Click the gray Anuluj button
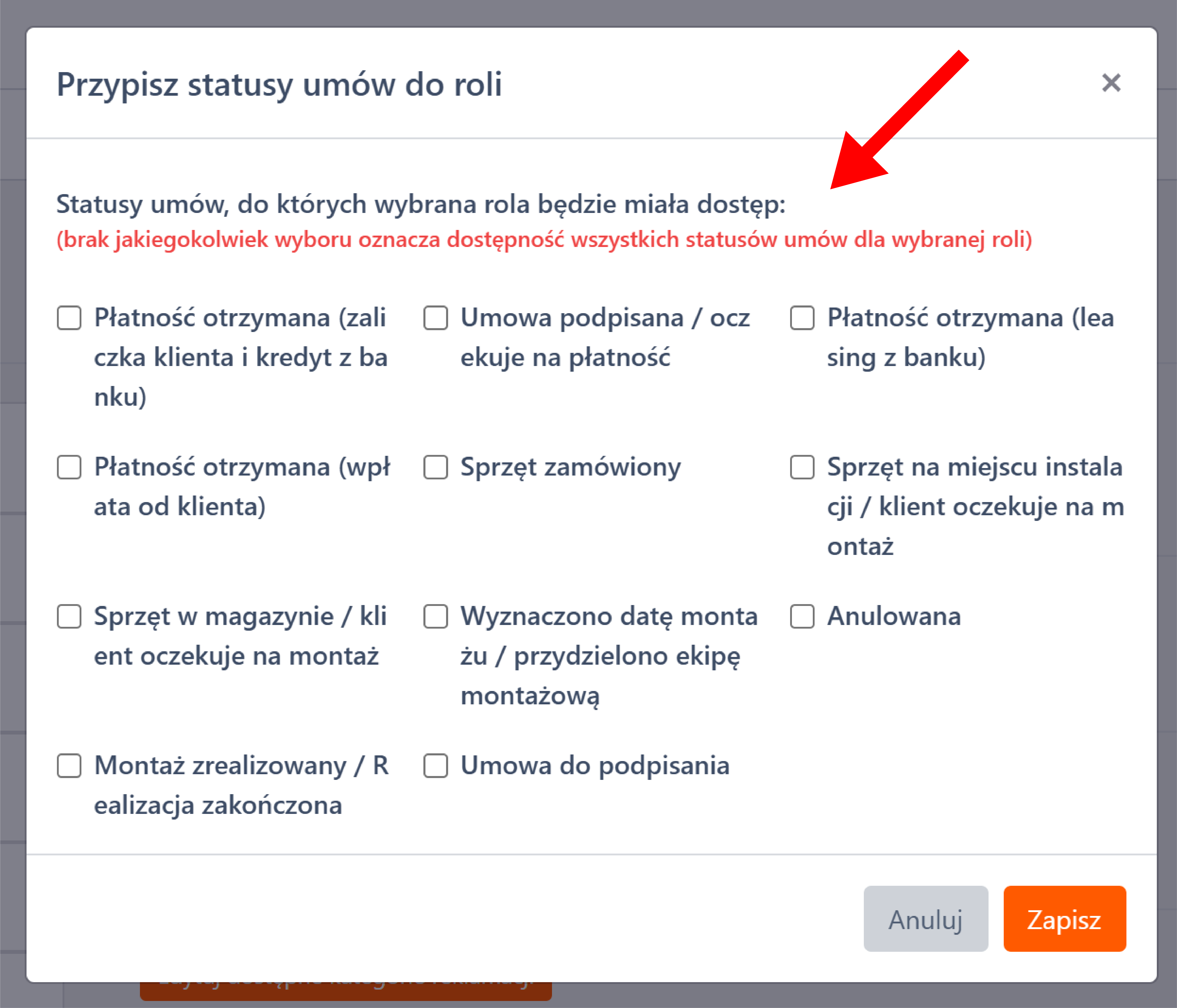1177x1008 pixels. [925, 919]
